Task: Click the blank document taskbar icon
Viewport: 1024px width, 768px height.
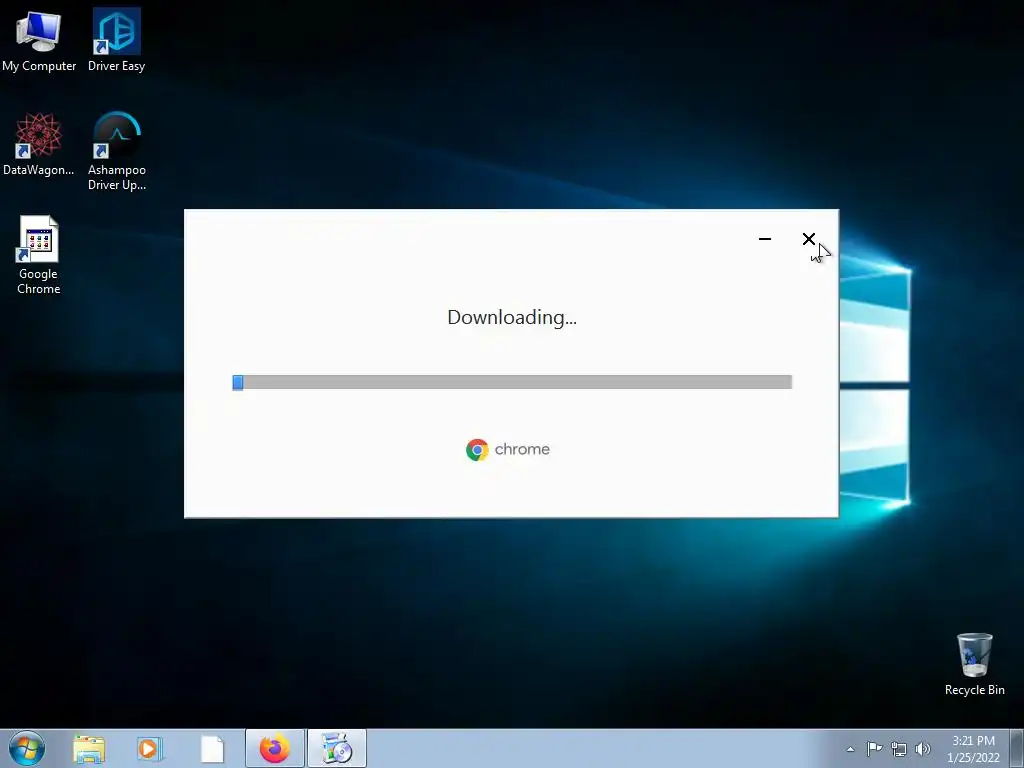Action: pyautogui.click(x=212, y=749)
